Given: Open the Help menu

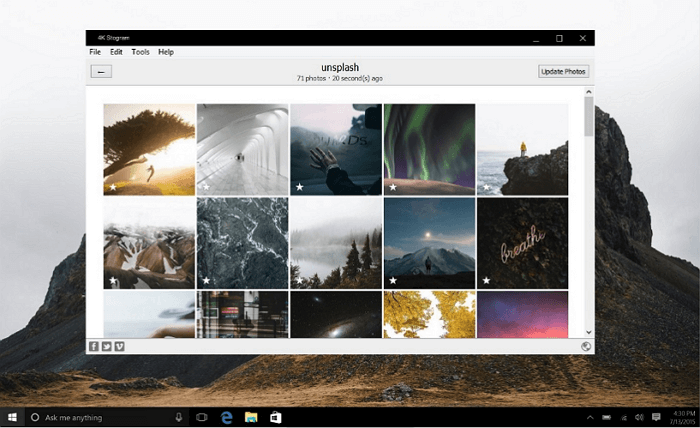Looking at the screenshot, I should [166, 52].
